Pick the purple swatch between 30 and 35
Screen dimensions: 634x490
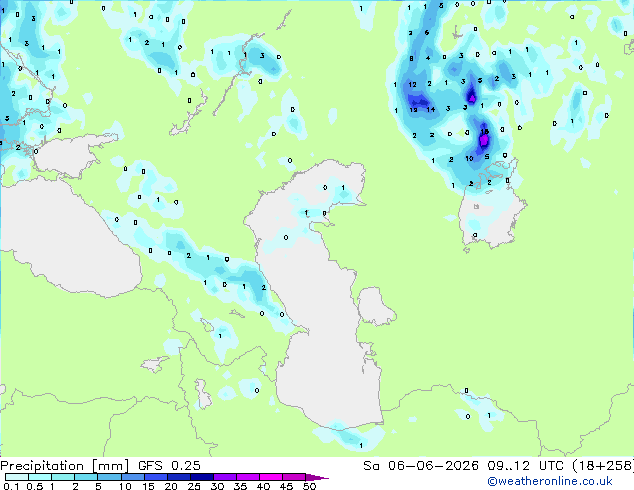(225, 477)
